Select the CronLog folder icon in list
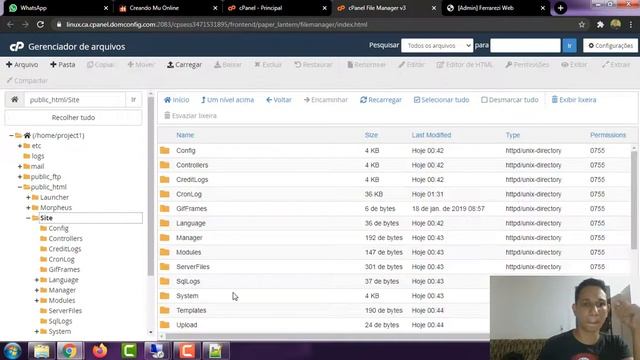Image resolution: width=640 pixels, height=360 pixels. coord(165,194)
